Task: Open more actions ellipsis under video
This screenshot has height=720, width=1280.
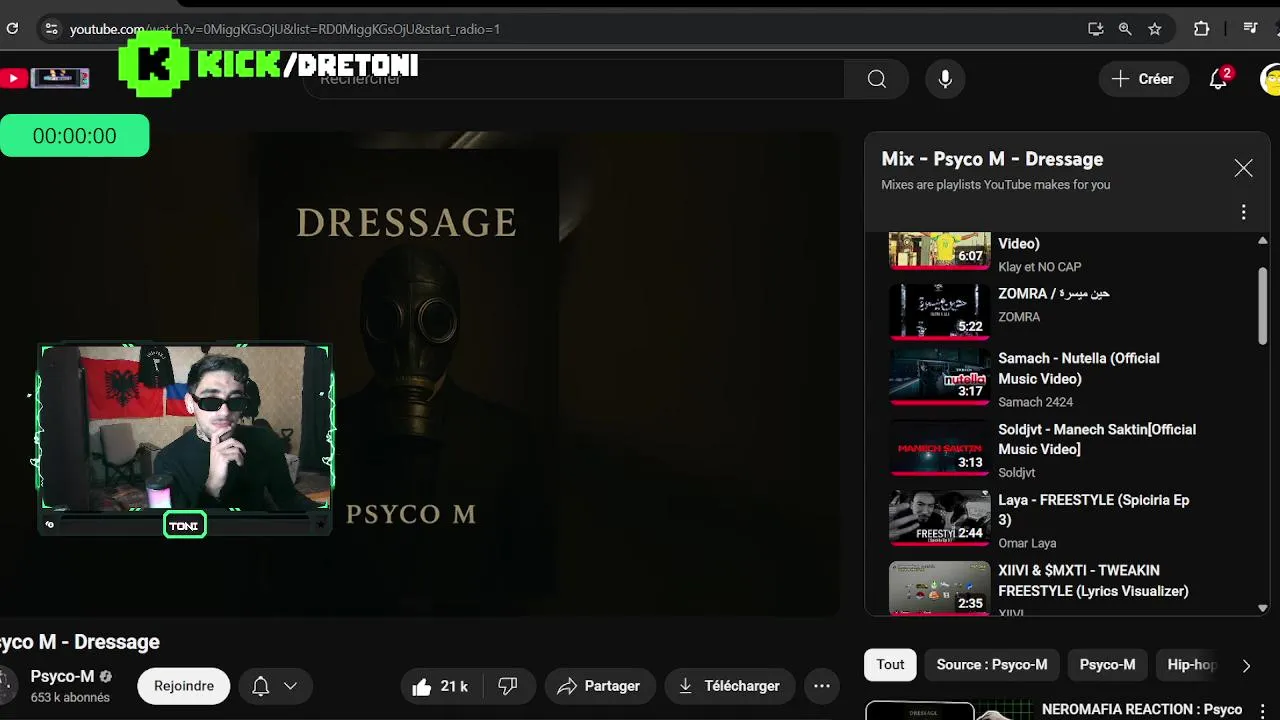Action: (x=822, y=686)
